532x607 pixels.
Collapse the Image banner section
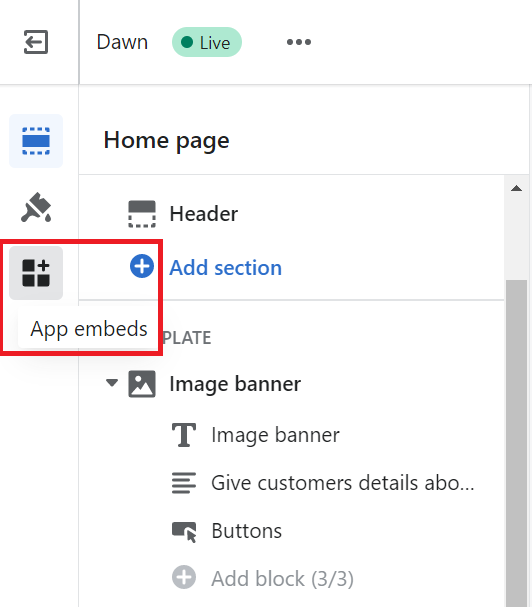pos(112,383)
